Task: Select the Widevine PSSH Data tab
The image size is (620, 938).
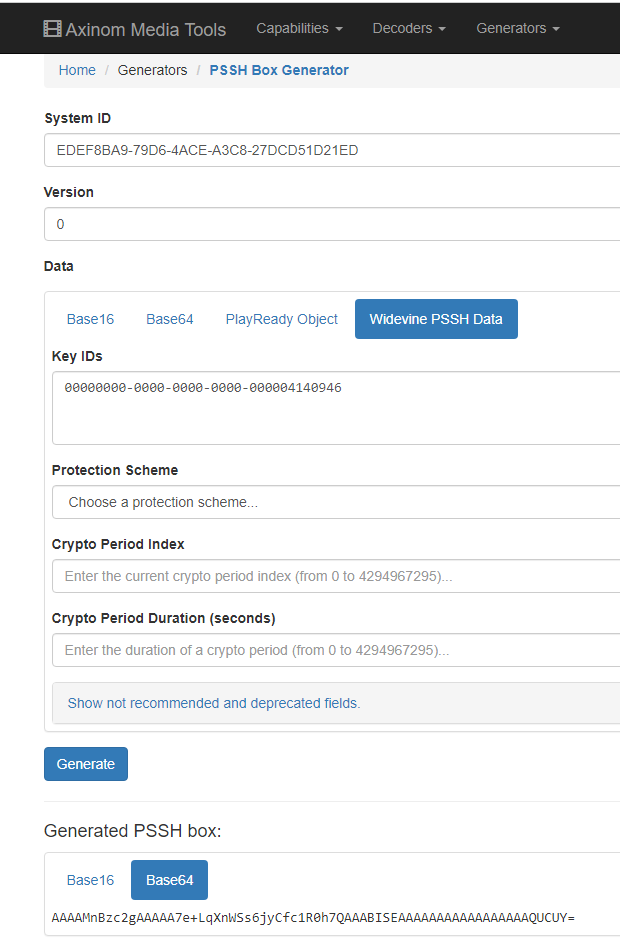Action: pyautogui.click(x=436, y=319)
